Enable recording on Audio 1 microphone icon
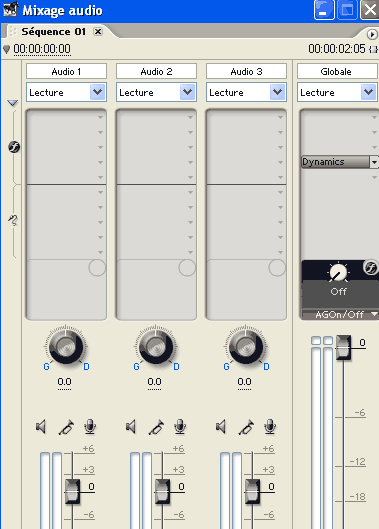The height and width of the screenshot is (529, 379). (90, 427)
